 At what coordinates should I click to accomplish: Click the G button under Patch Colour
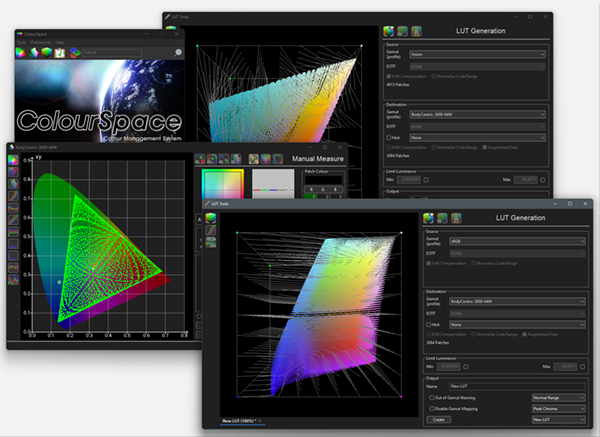pos(323,189)
